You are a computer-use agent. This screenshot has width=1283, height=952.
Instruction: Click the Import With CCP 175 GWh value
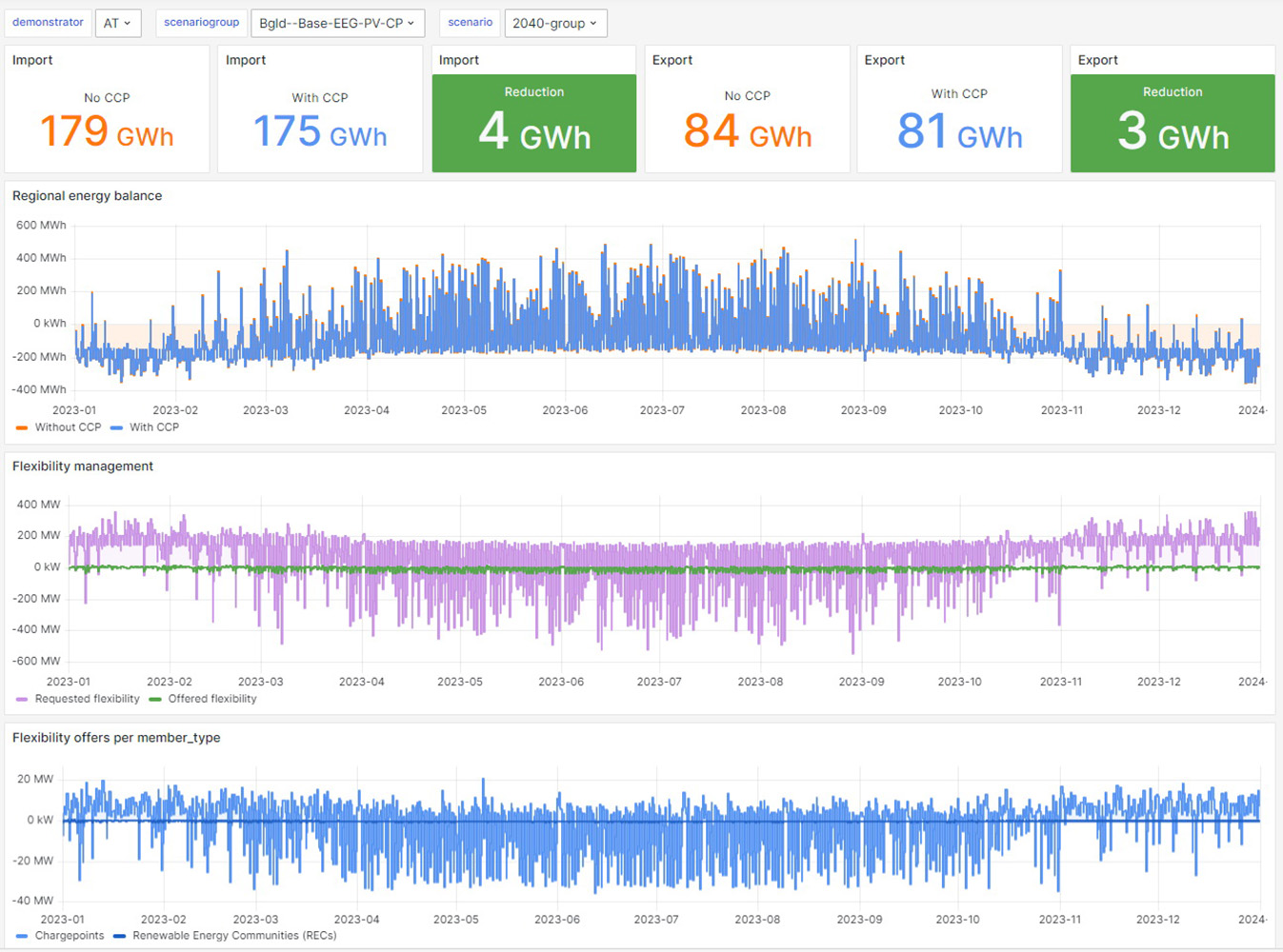(320, 131)
